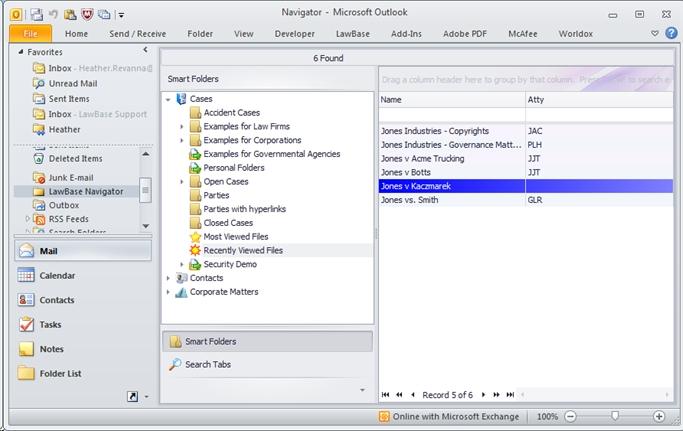
Task: Open the LawBase ribbon tab
Action: tap(352, 34)
